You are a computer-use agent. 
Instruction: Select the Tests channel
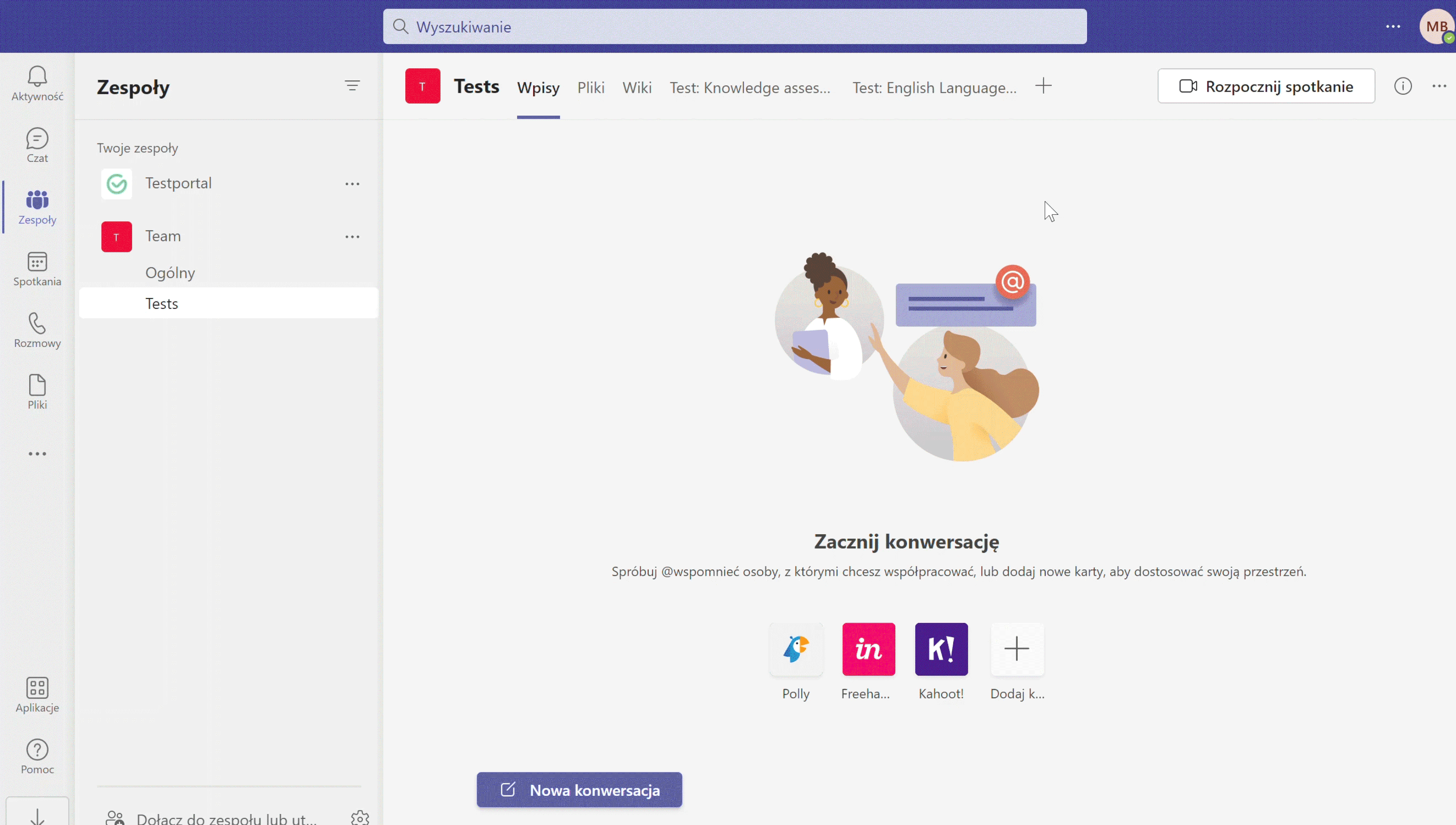[x=229, y=304]
